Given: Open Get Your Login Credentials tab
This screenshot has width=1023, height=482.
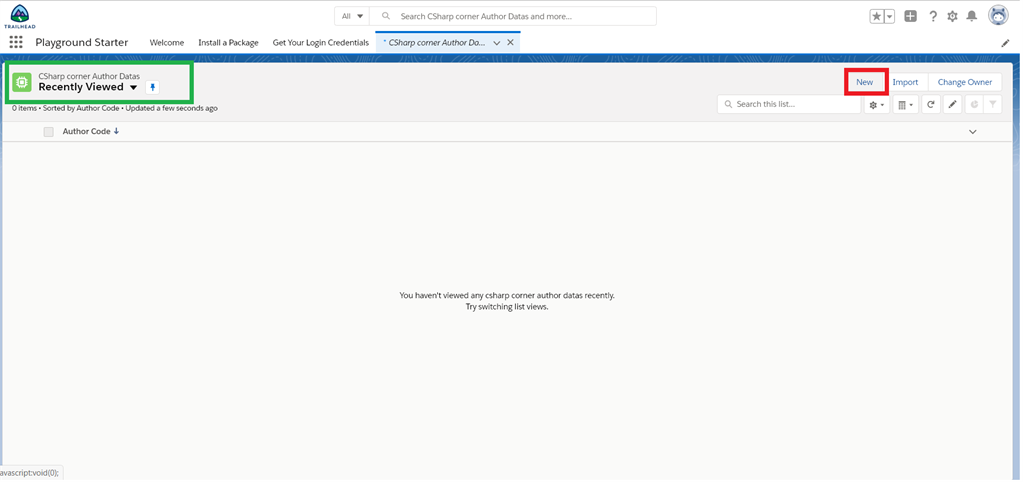Looking at the screenshot, I should pos(321,42).
